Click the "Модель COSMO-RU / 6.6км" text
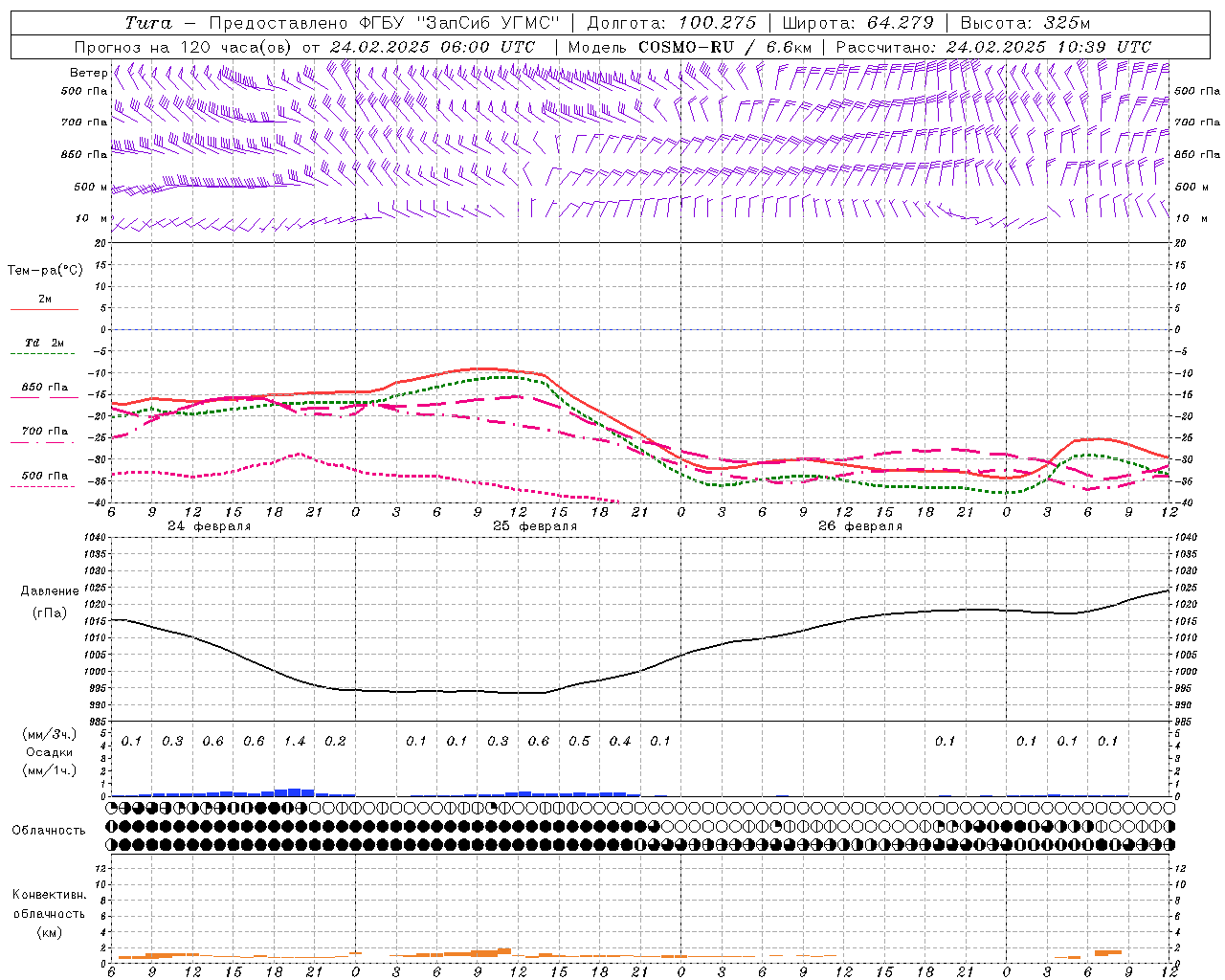The image size is (1225, 980). (x=690, y=47)
